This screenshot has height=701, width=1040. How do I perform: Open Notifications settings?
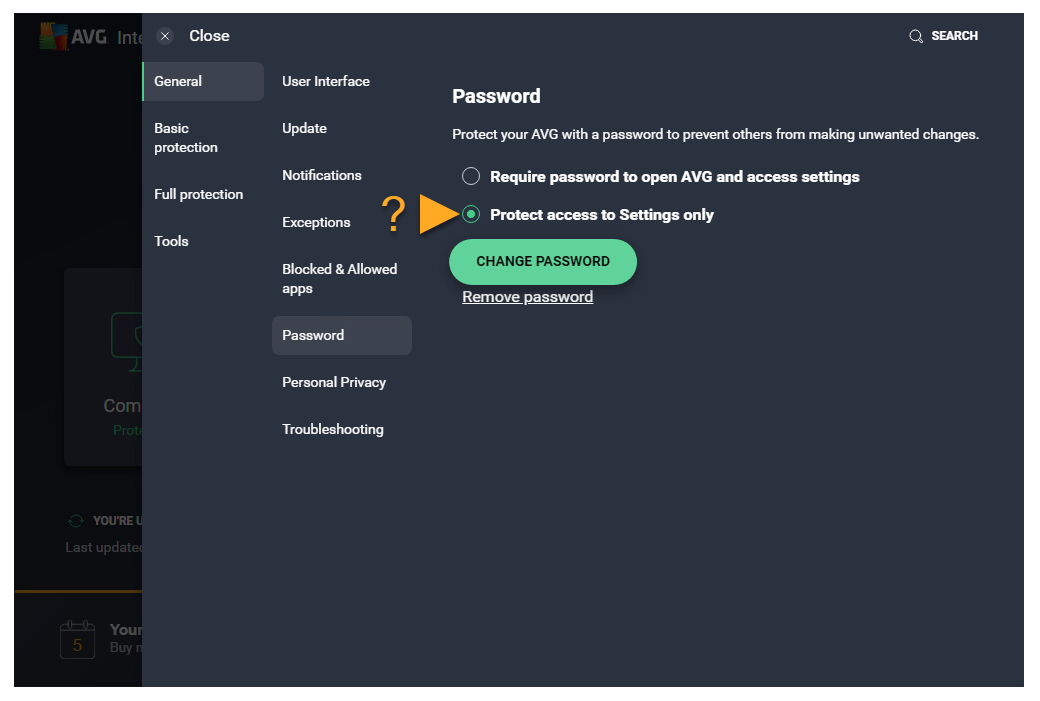[x=322, y=176]
